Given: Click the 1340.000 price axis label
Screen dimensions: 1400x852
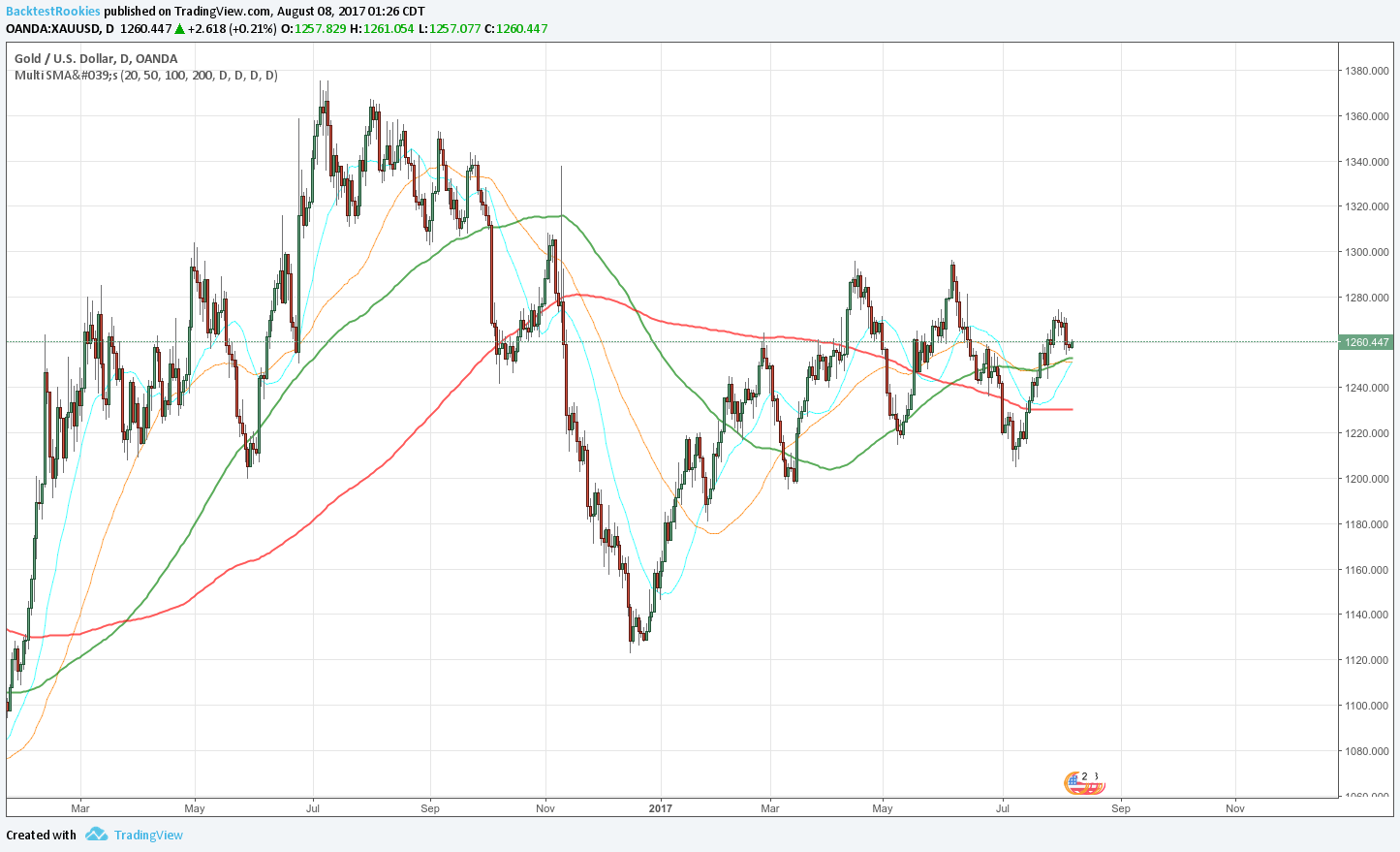Looking at the screenshot, I should 1368,162.
